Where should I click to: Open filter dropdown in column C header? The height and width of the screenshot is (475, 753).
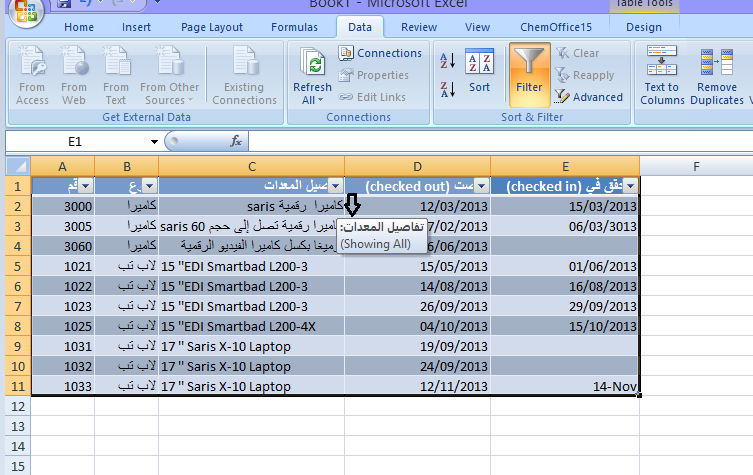tap(336, 186)
